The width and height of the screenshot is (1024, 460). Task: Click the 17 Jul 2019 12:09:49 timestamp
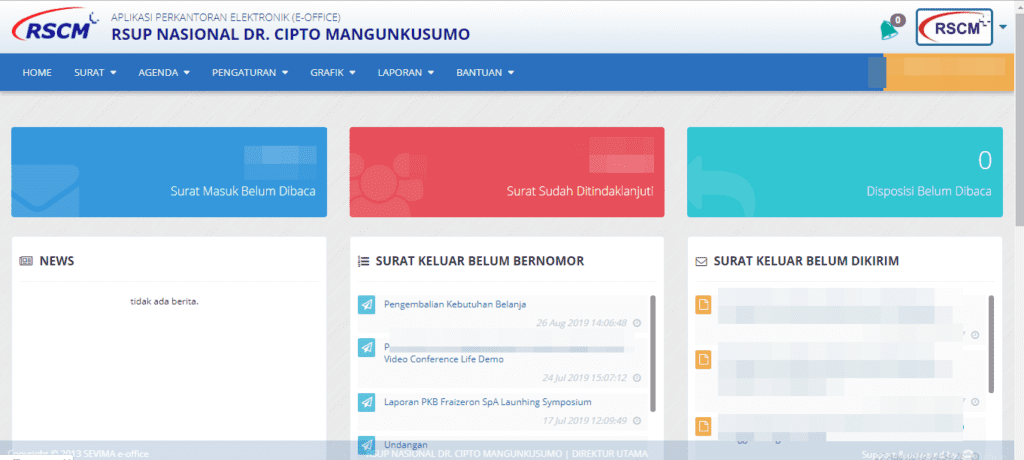[x=585, y=421]
